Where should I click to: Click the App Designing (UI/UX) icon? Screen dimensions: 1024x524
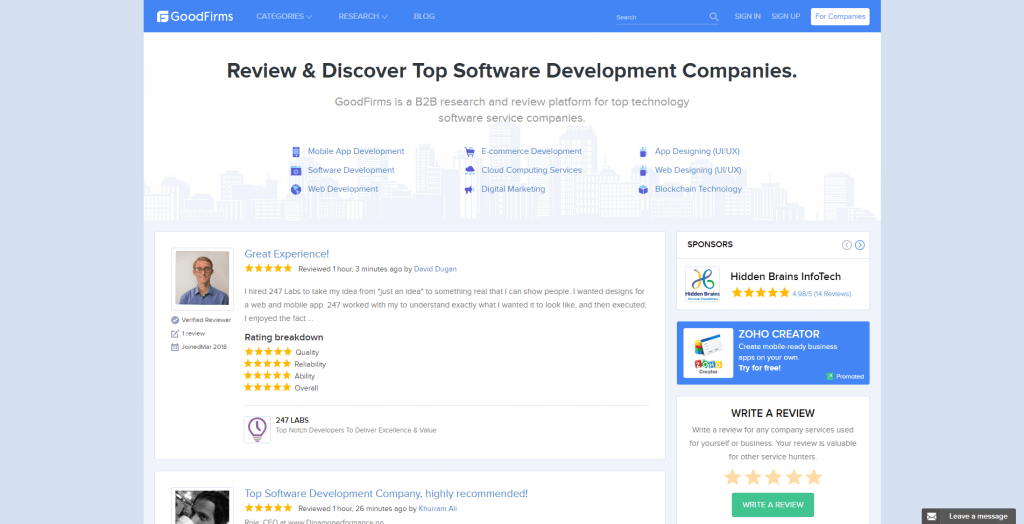click(643, 152)
